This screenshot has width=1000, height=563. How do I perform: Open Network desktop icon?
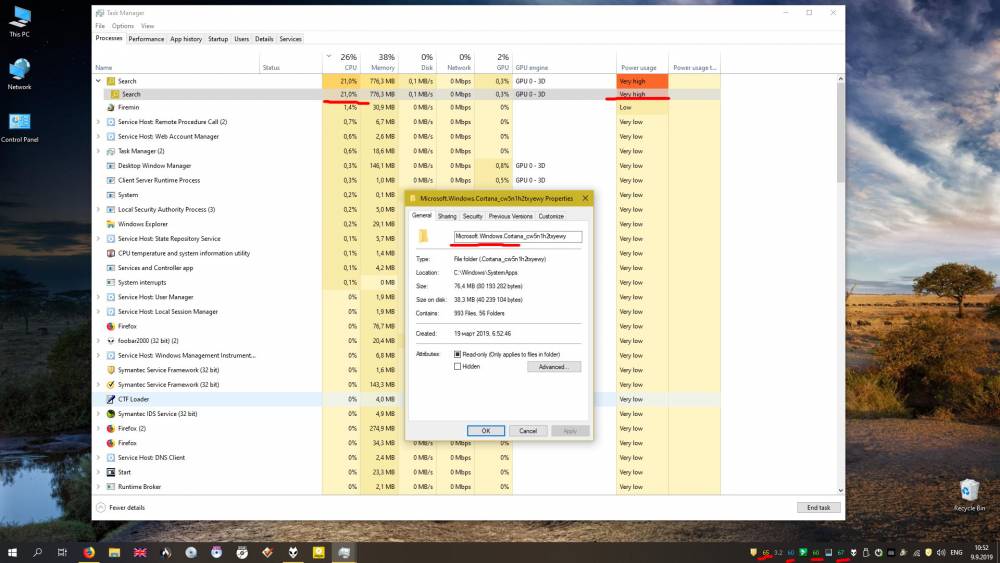[20, 74]
